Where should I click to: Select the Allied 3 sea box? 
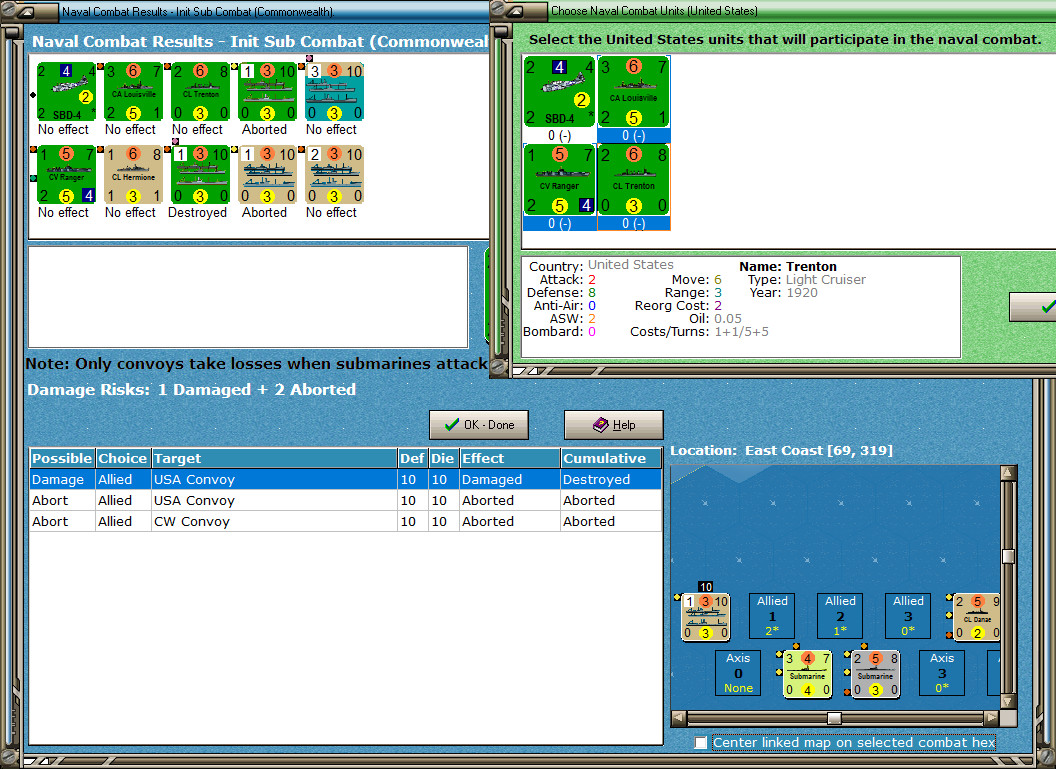(x=908, y=615)
